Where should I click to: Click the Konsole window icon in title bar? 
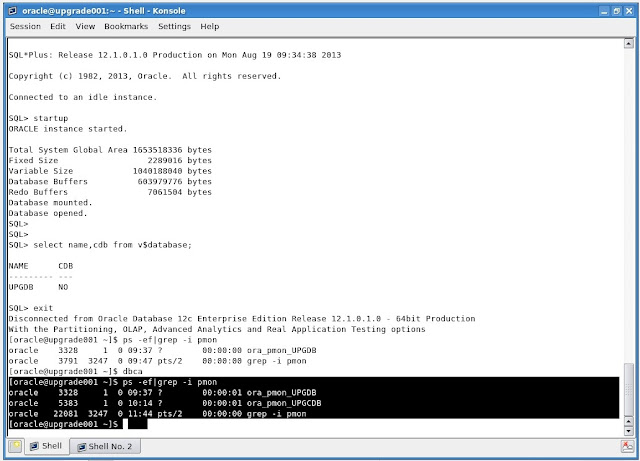(x=13, y=11)
